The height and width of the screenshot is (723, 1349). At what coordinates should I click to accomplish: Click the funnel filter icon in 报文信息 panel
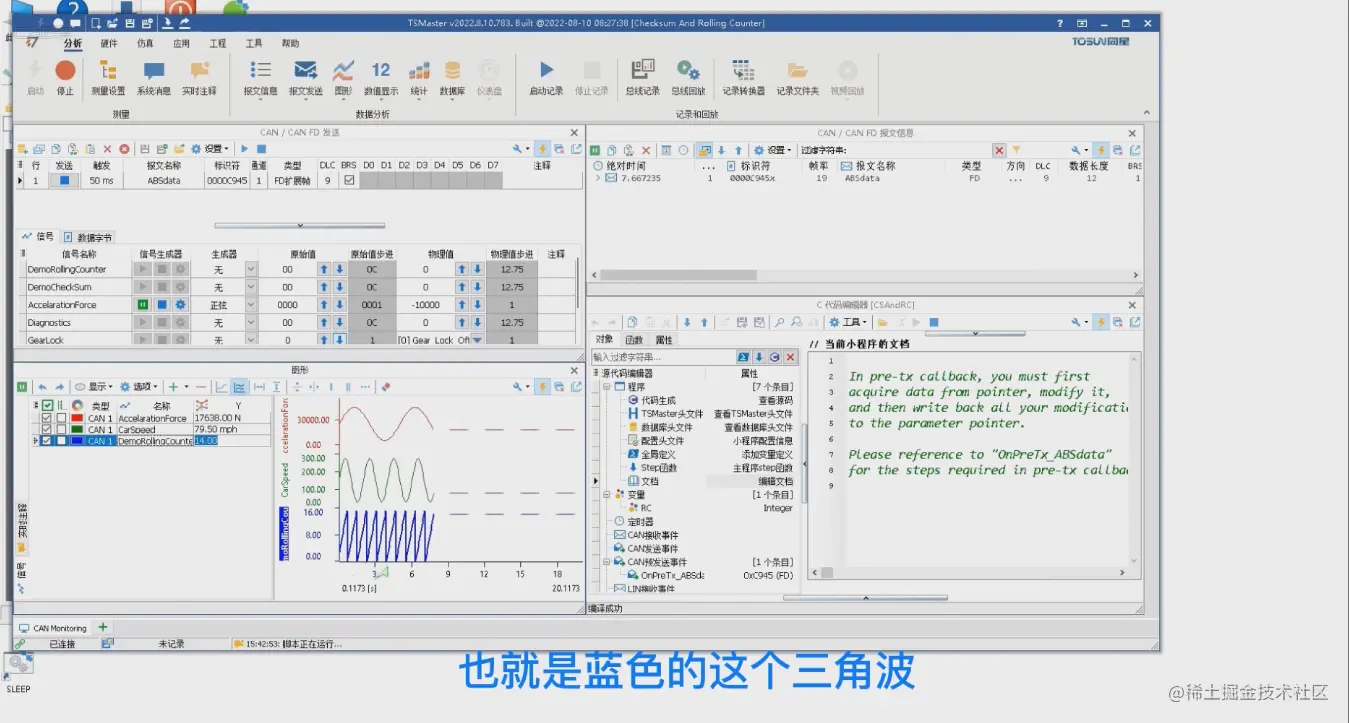[x=1015, y=150]
